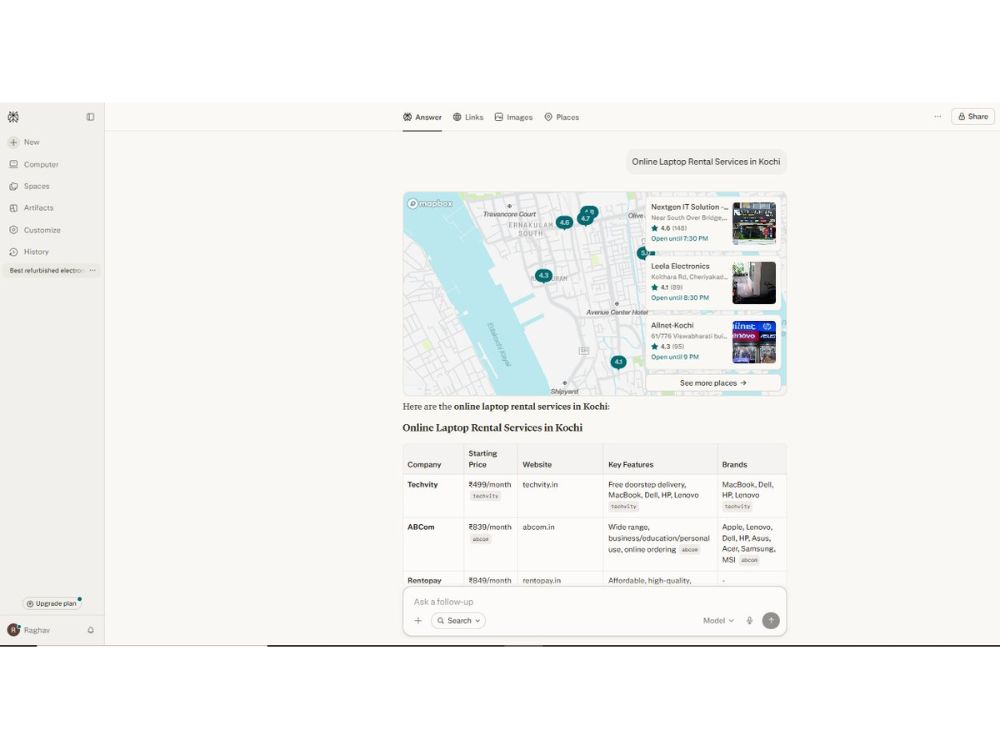Switch to the Places tab
The height and width of the screenshot is (750, 1000).
(562, 117)
